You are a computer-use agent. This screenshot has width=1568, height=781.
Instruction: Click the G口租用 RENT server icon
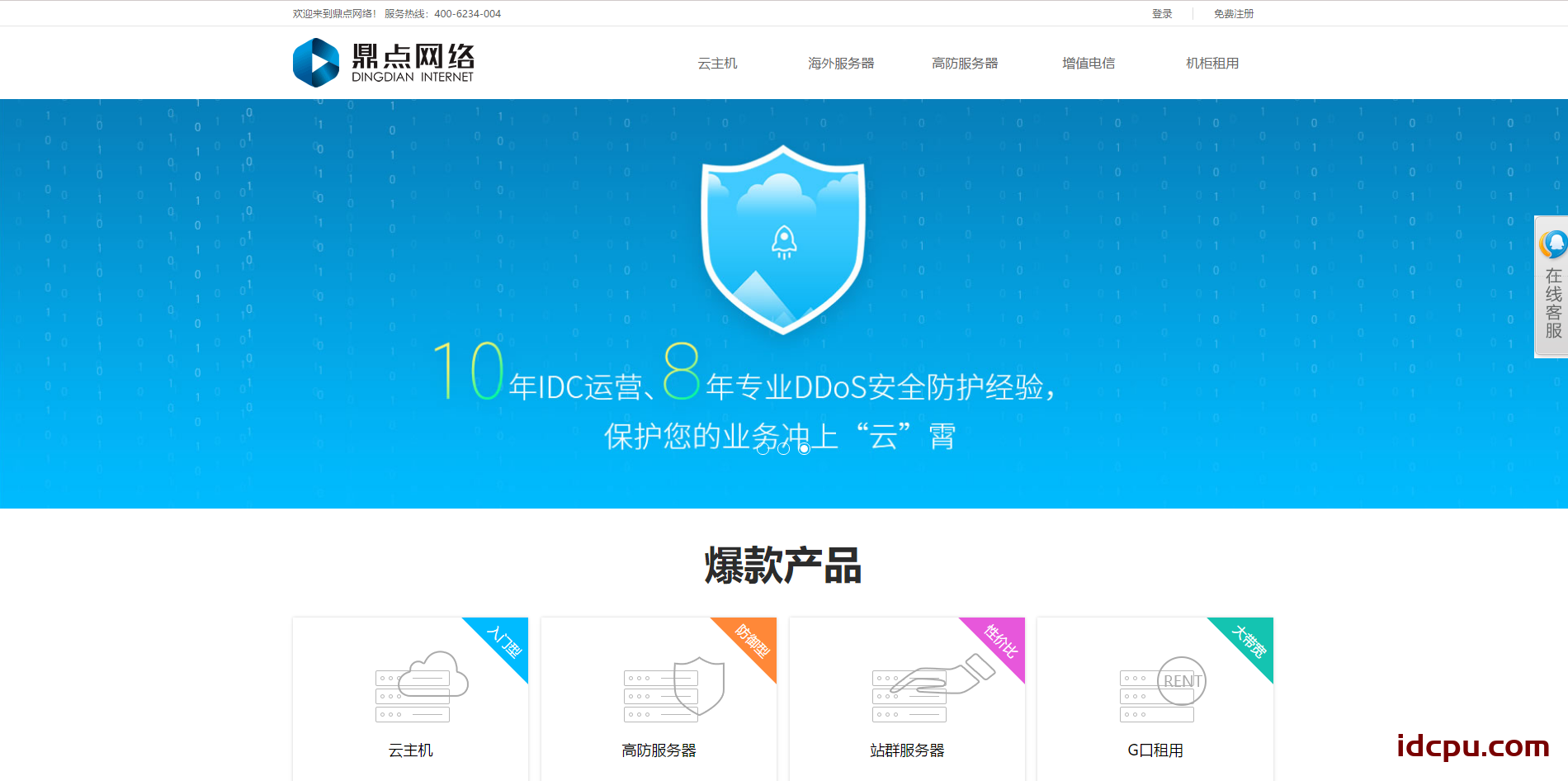(1162, 687)
